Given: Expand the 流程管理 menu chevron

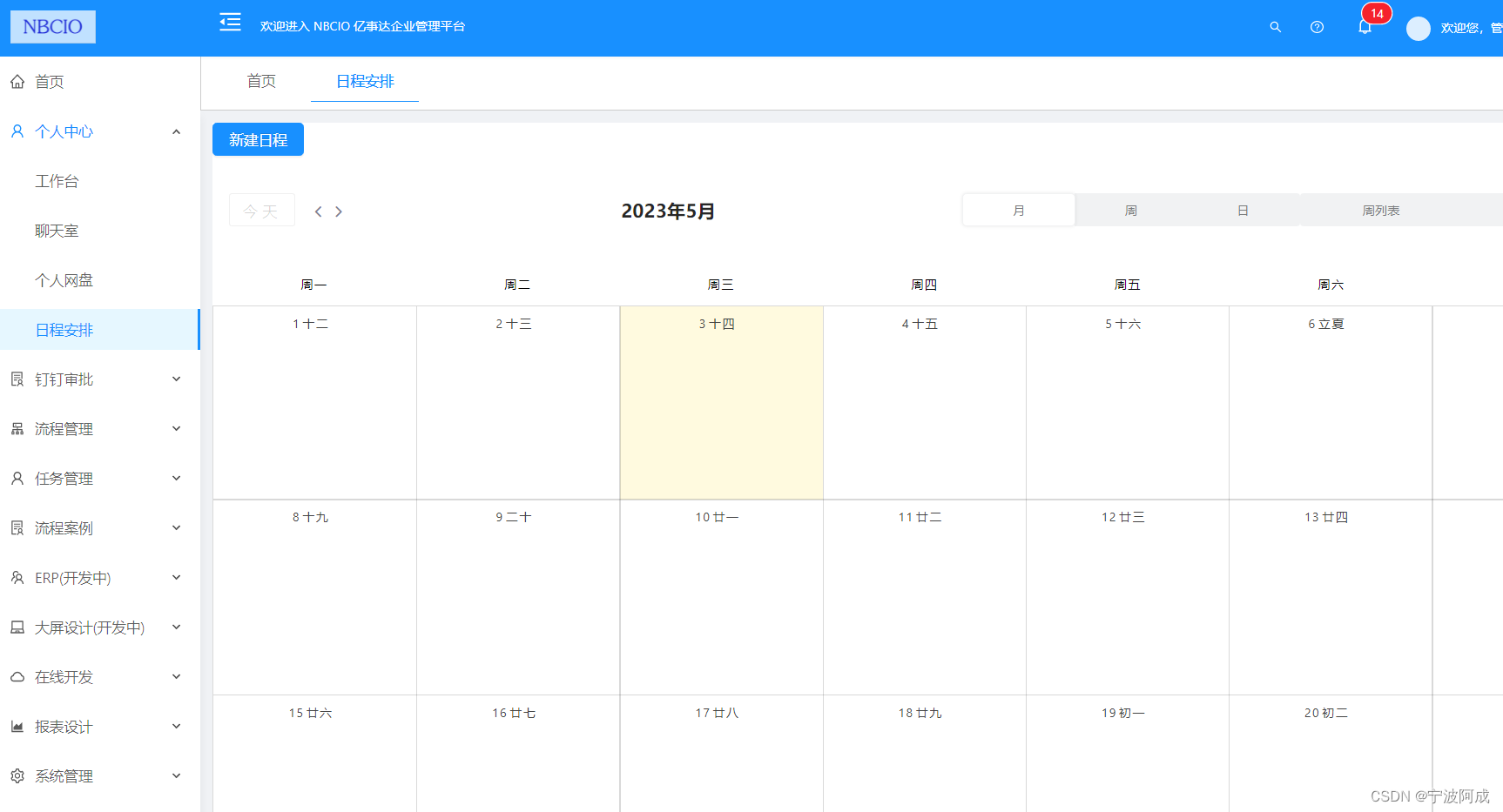Looking at the screenshot, I should [177, 429].
